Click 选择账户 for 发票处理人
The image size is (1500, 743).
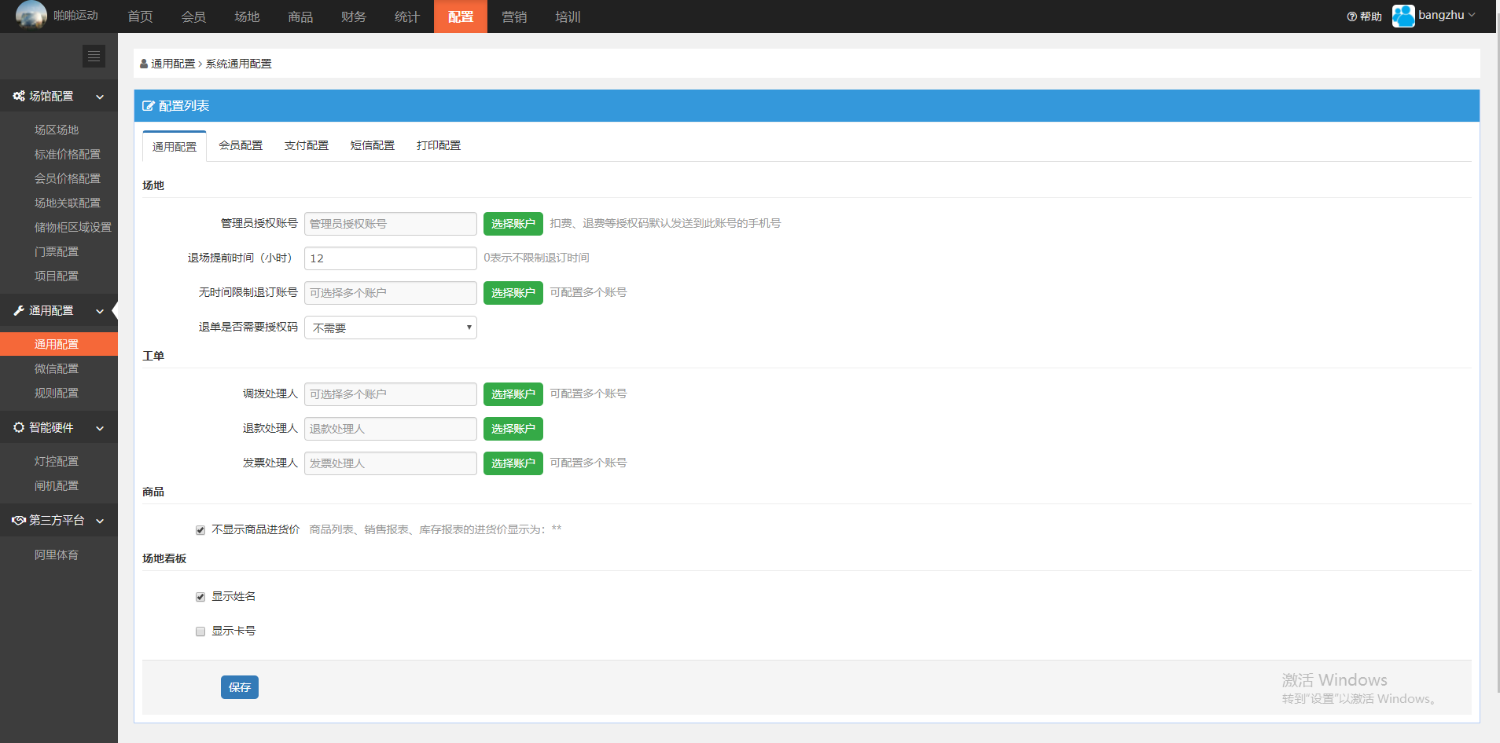click(513, 463)
